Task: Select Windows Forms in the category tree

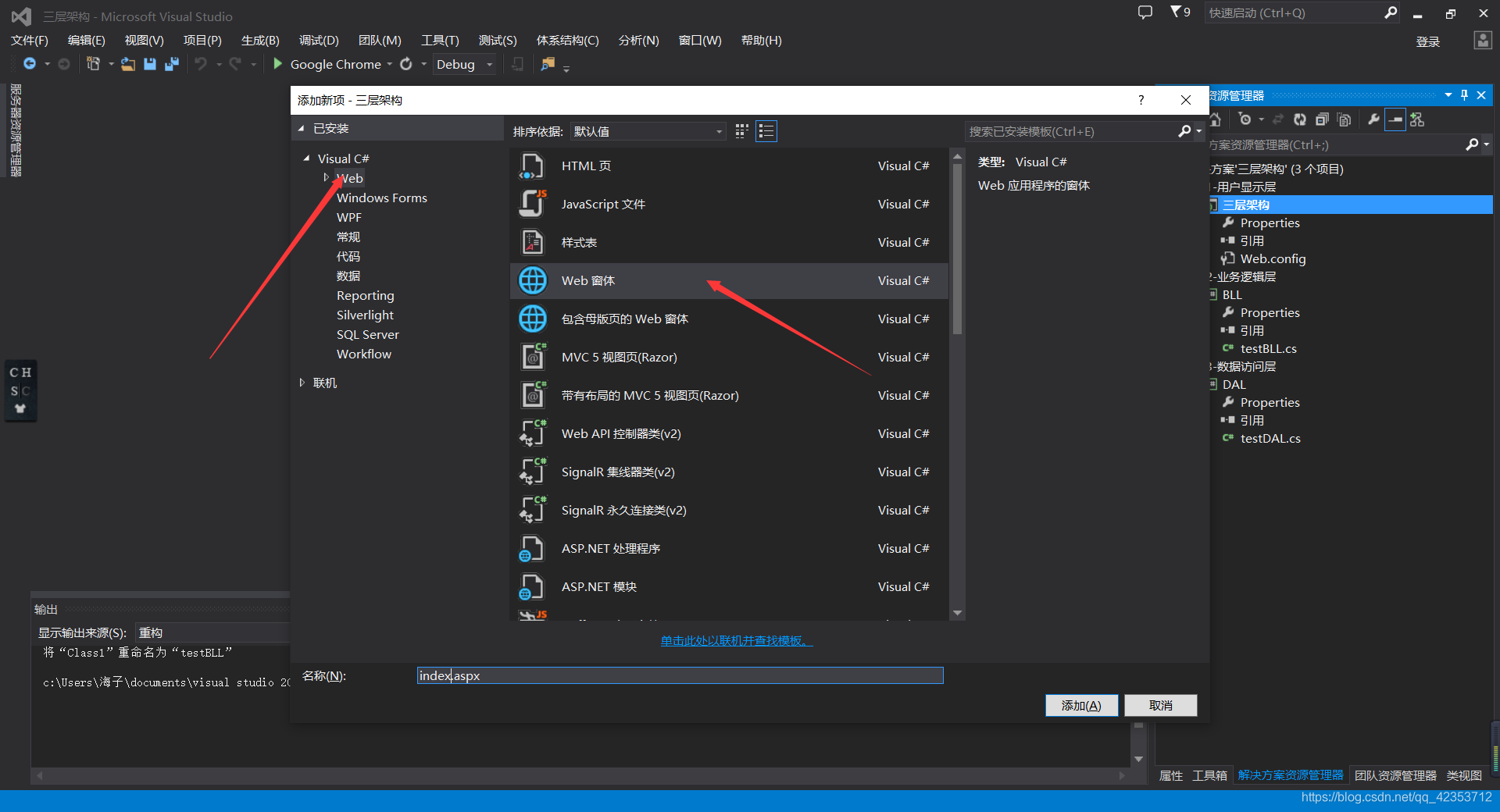Action: click(x=382, y=198)
